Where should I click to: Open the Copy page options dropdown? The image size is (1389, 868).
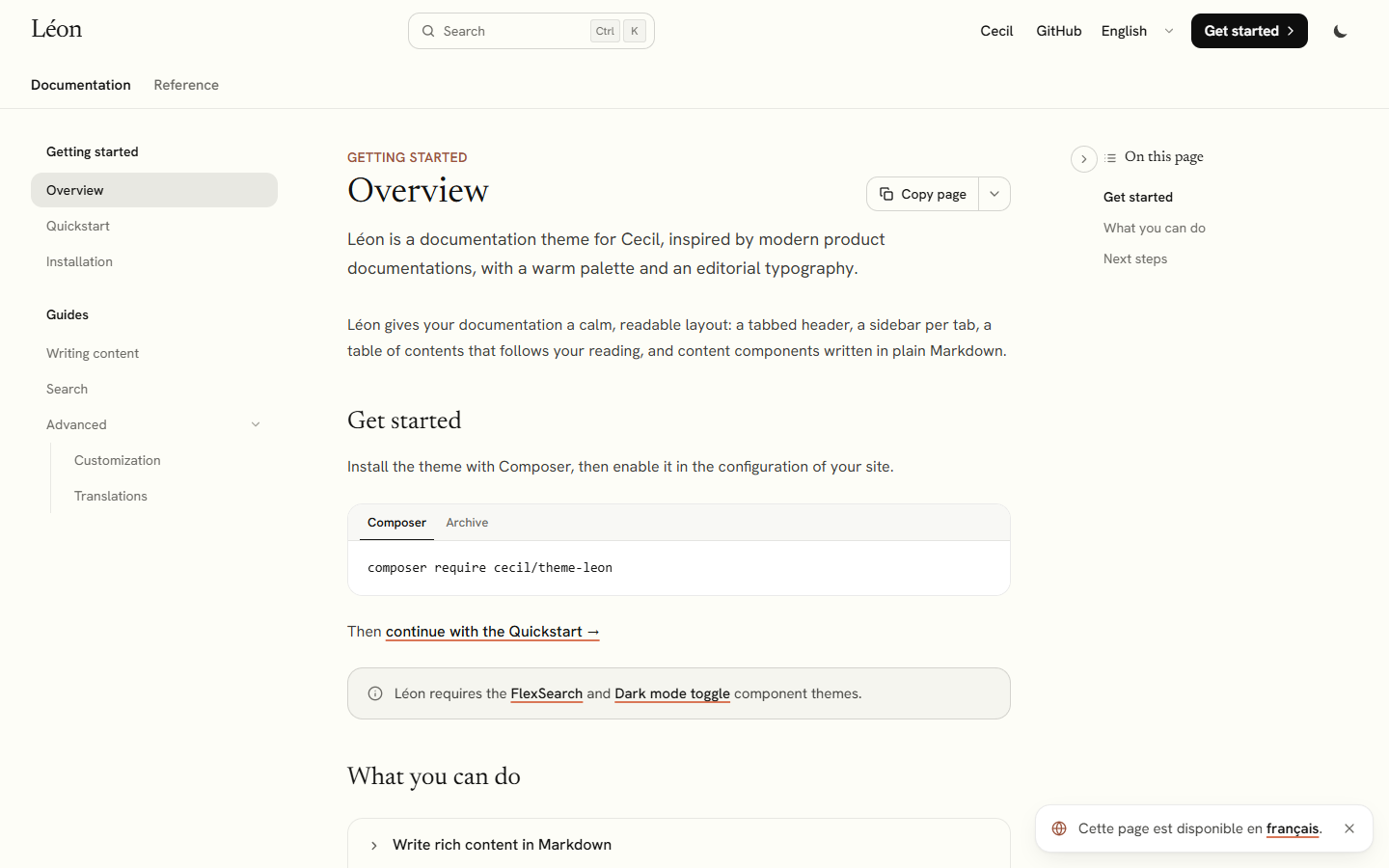994,194
